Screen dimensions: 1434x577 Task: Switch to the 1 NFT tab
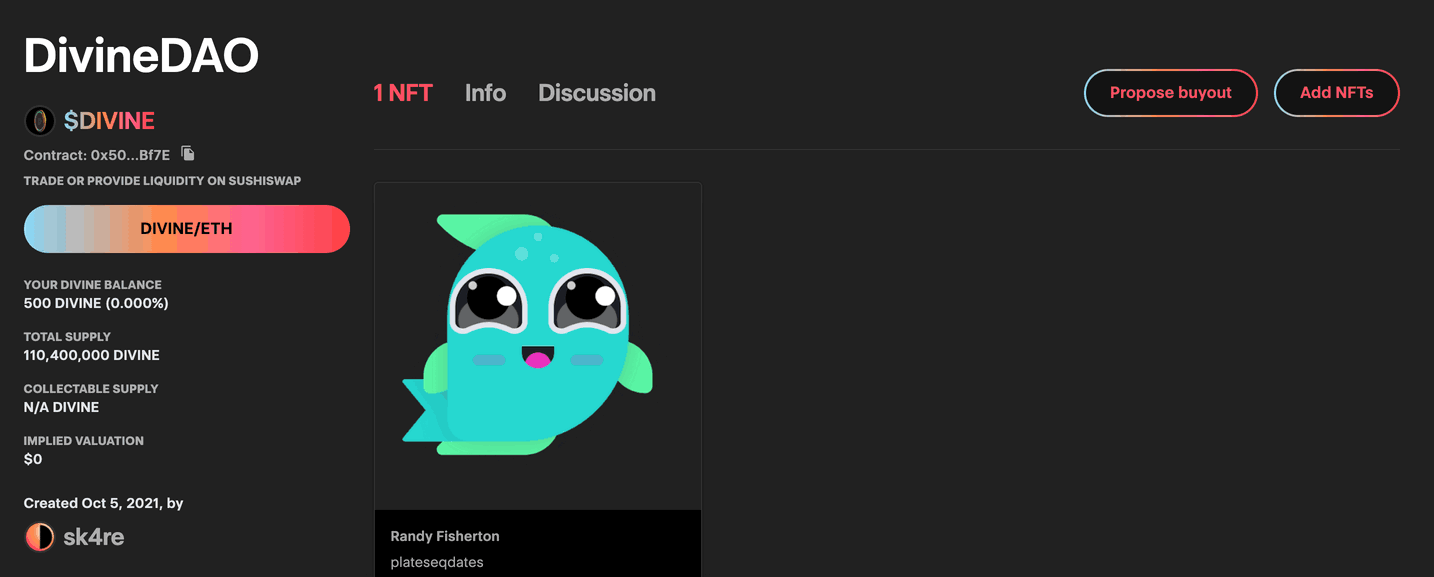point(403,93)
